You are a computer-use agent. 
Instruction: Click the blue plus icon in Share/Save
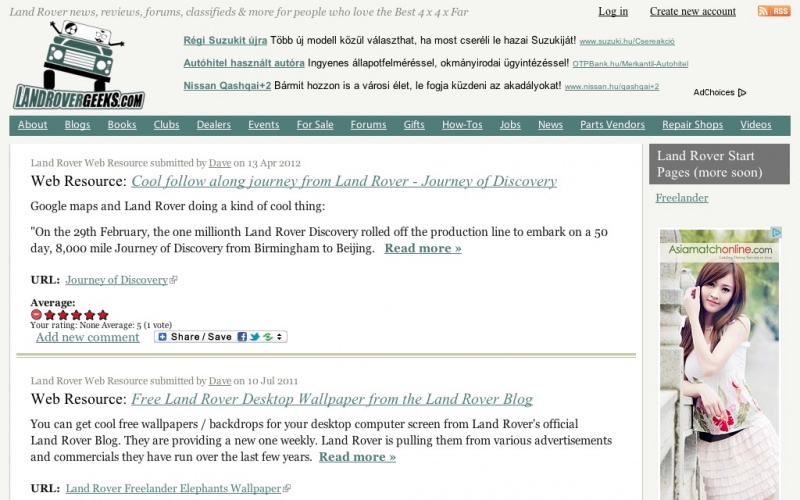(x=162, y=337)
